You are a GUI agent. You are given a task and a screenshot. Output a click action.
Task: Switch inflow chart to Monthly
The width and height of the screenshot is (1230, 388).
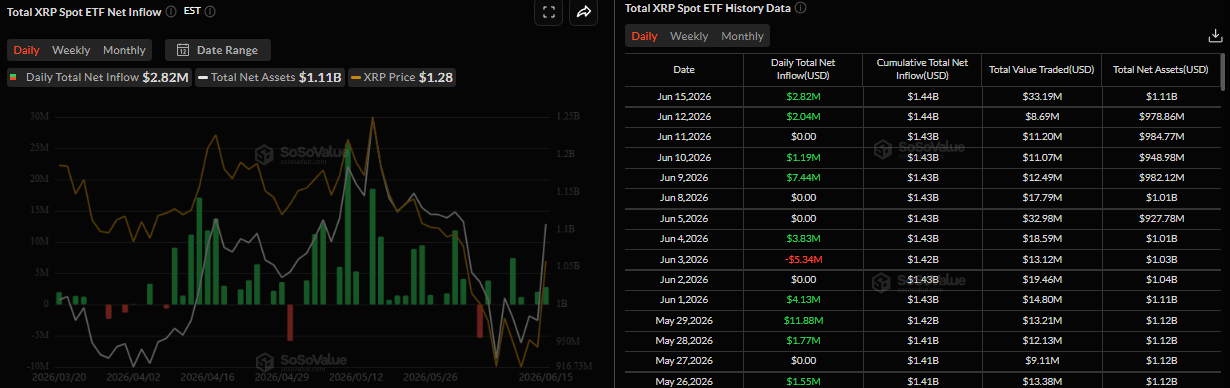click(124, 50)
